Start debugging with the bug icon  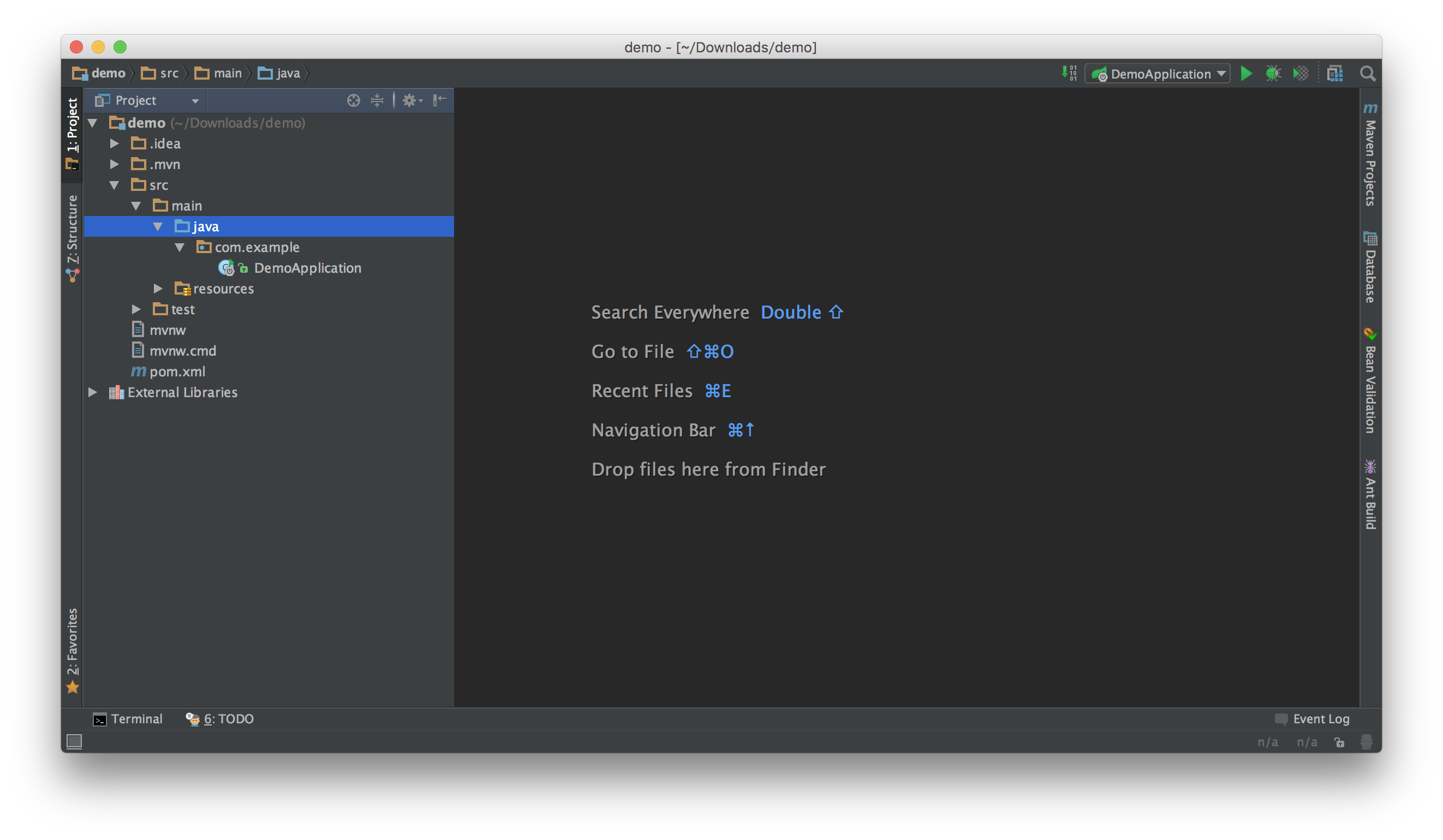pyautogui.click(x=1273, y=73)
